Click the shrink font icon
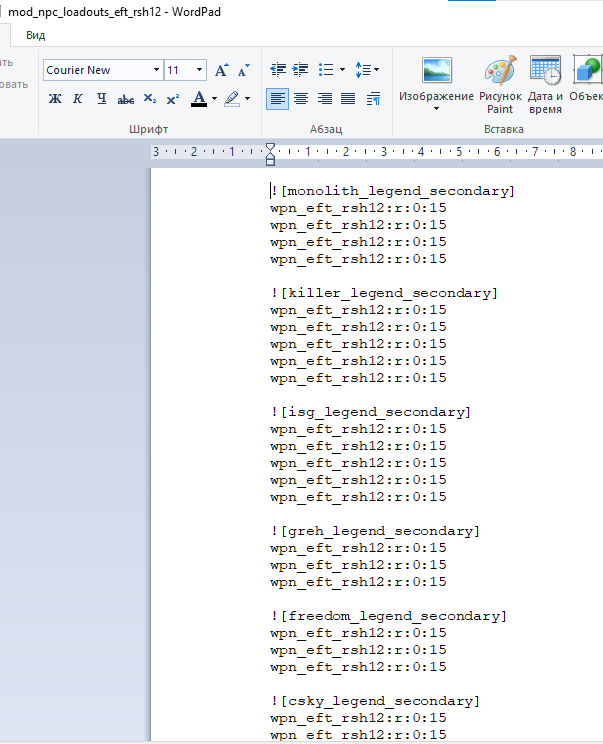Viewport: 603px width, 744px height. (x=243, y=70)
